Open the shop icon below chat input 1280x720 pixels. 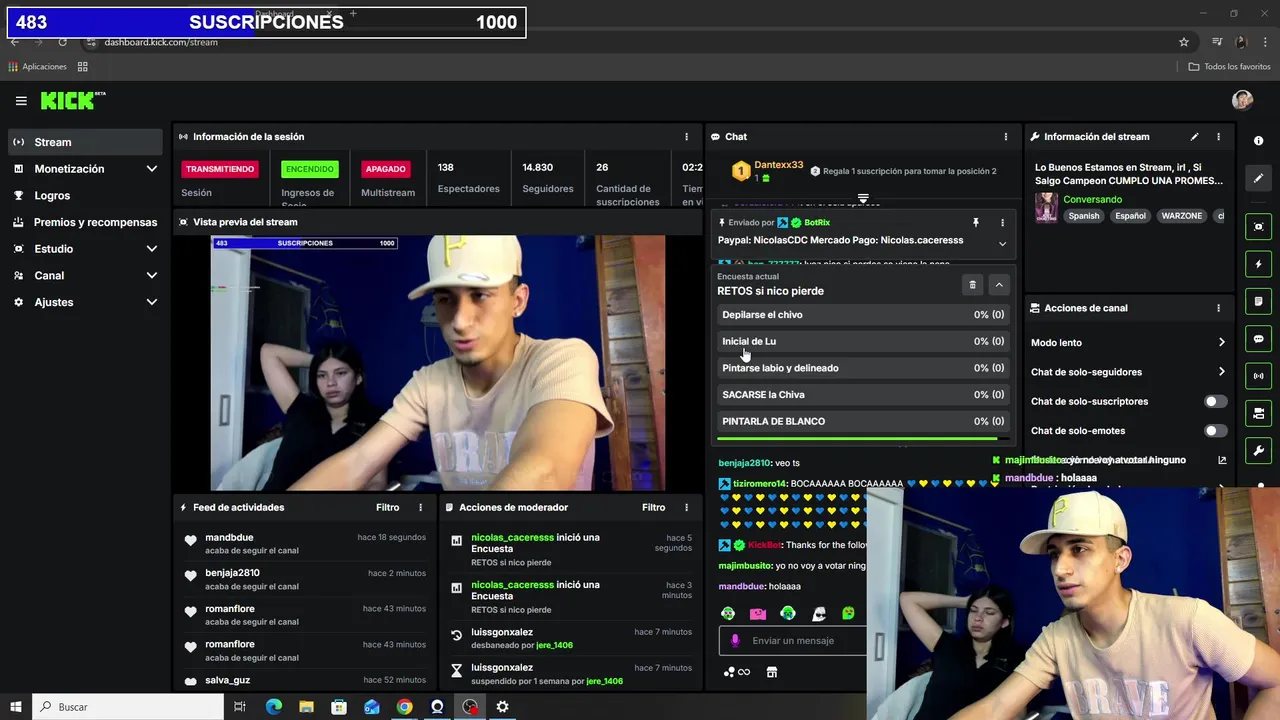772,672
